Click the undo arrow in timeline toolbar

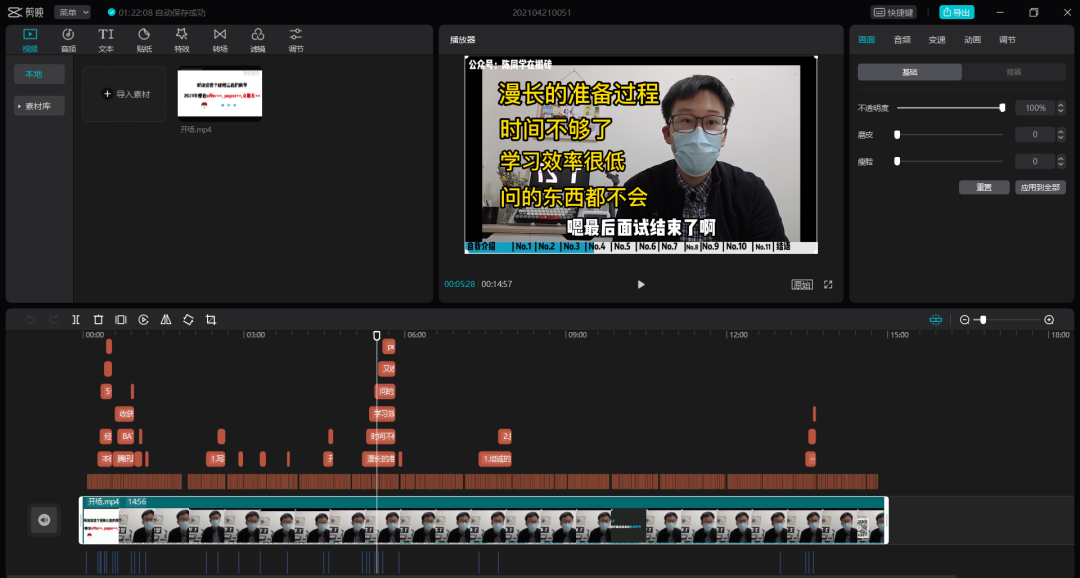click(x=30, y=320)
